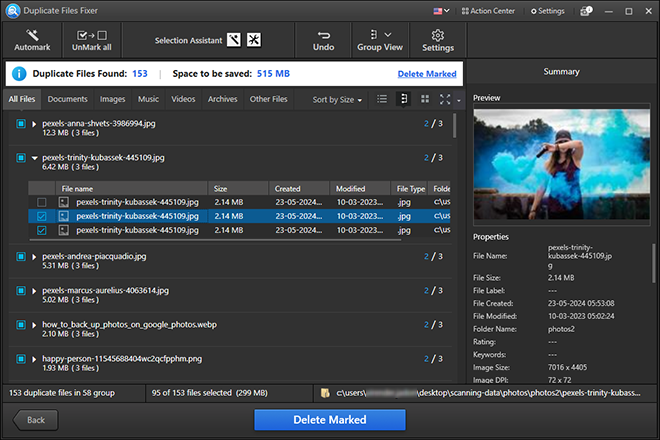660x440 pixels.
Task: Click the second Selection Assistant star icon
Action: [x=254, y=41]
